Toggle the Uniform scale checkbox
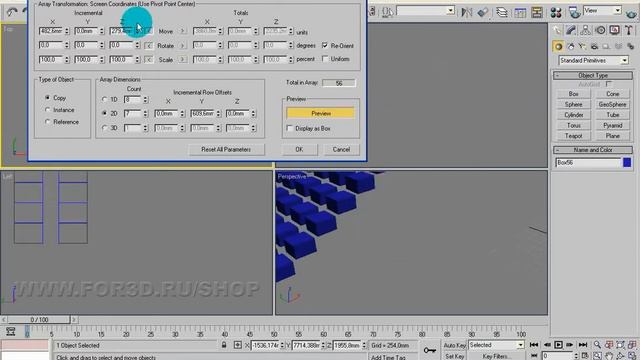This screenshot has width=640, height=360. click(325, 59)
